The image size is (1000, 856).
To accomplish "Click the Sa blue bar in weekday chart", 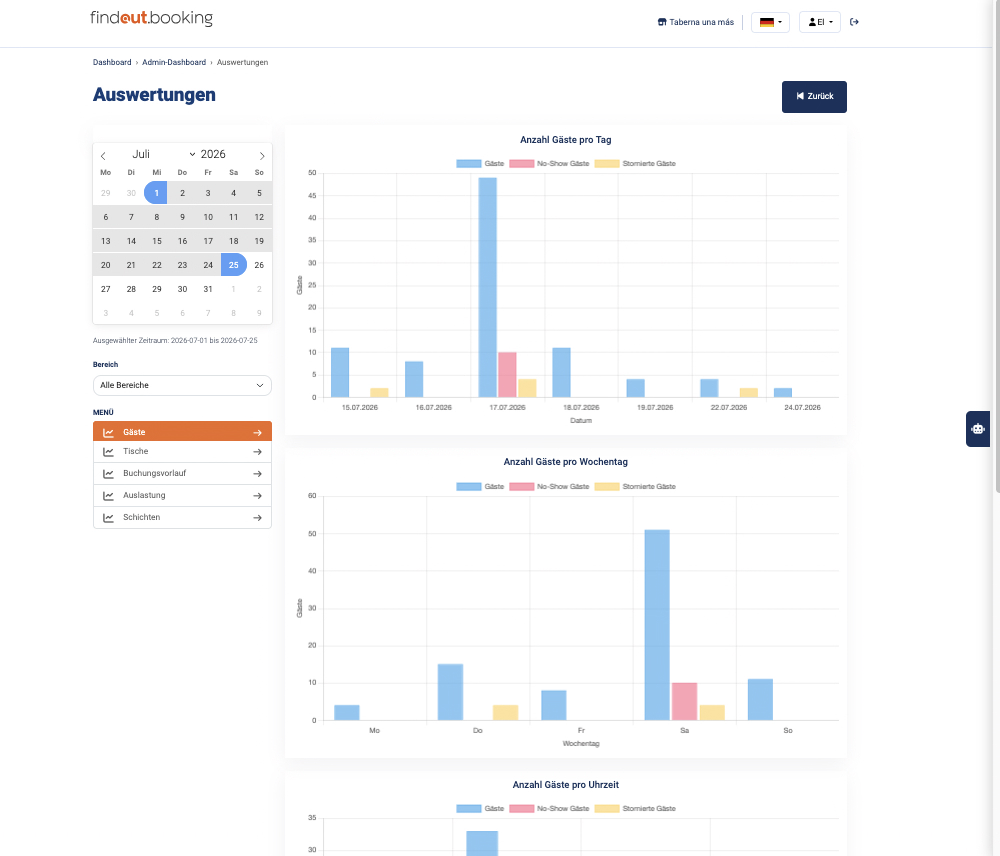I will click(657, 625).
